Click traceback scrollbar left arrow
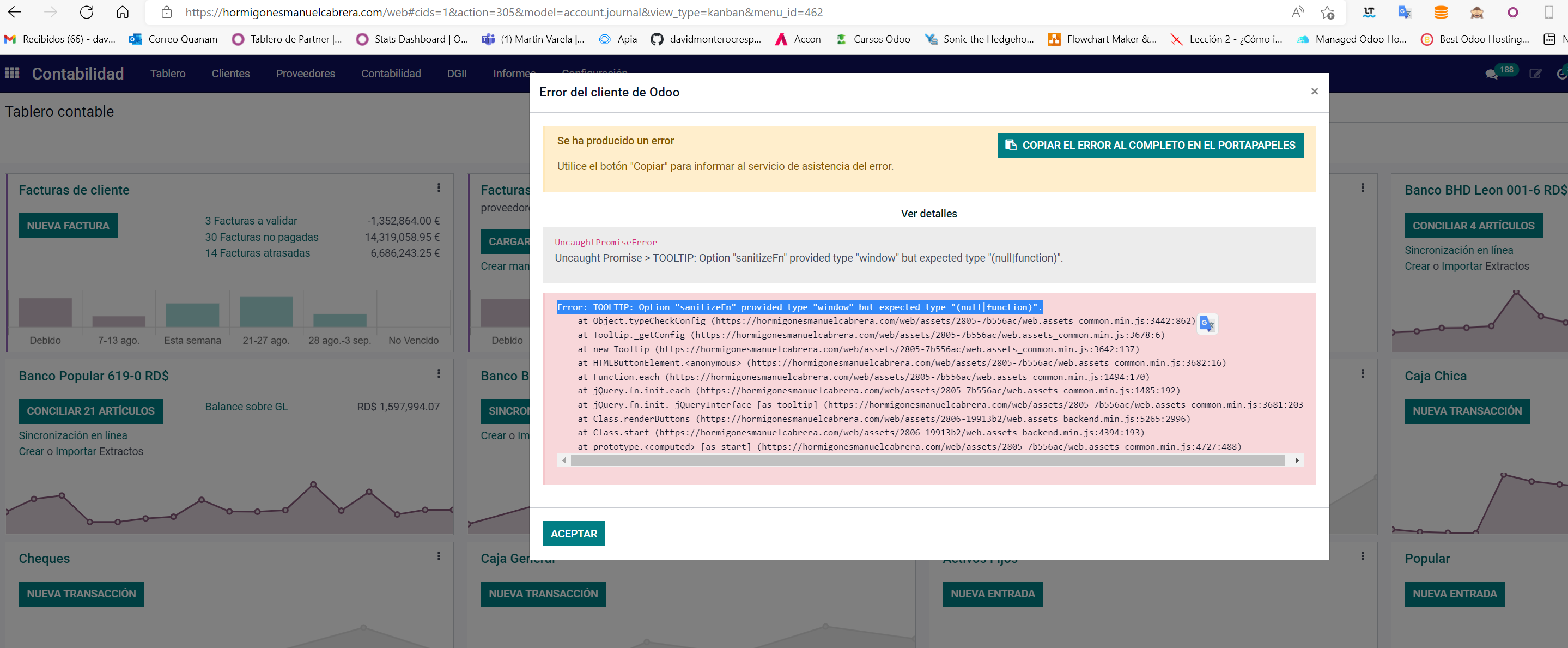This screenshot has height=648, width=1568. (x=564, y=461)
